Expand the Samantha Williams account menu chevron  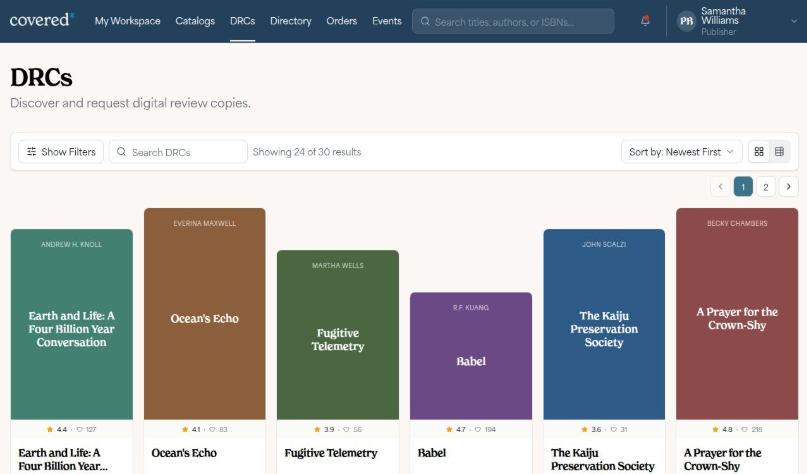pos(794,21)
